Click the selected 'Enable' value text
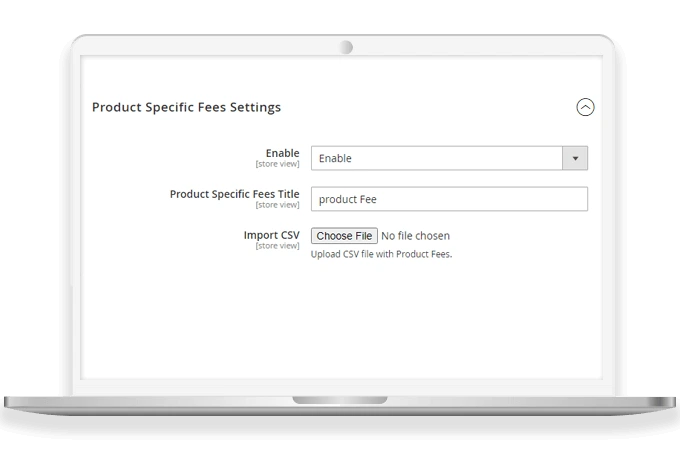The image size is (680, 450). click(x=335, y=158)
